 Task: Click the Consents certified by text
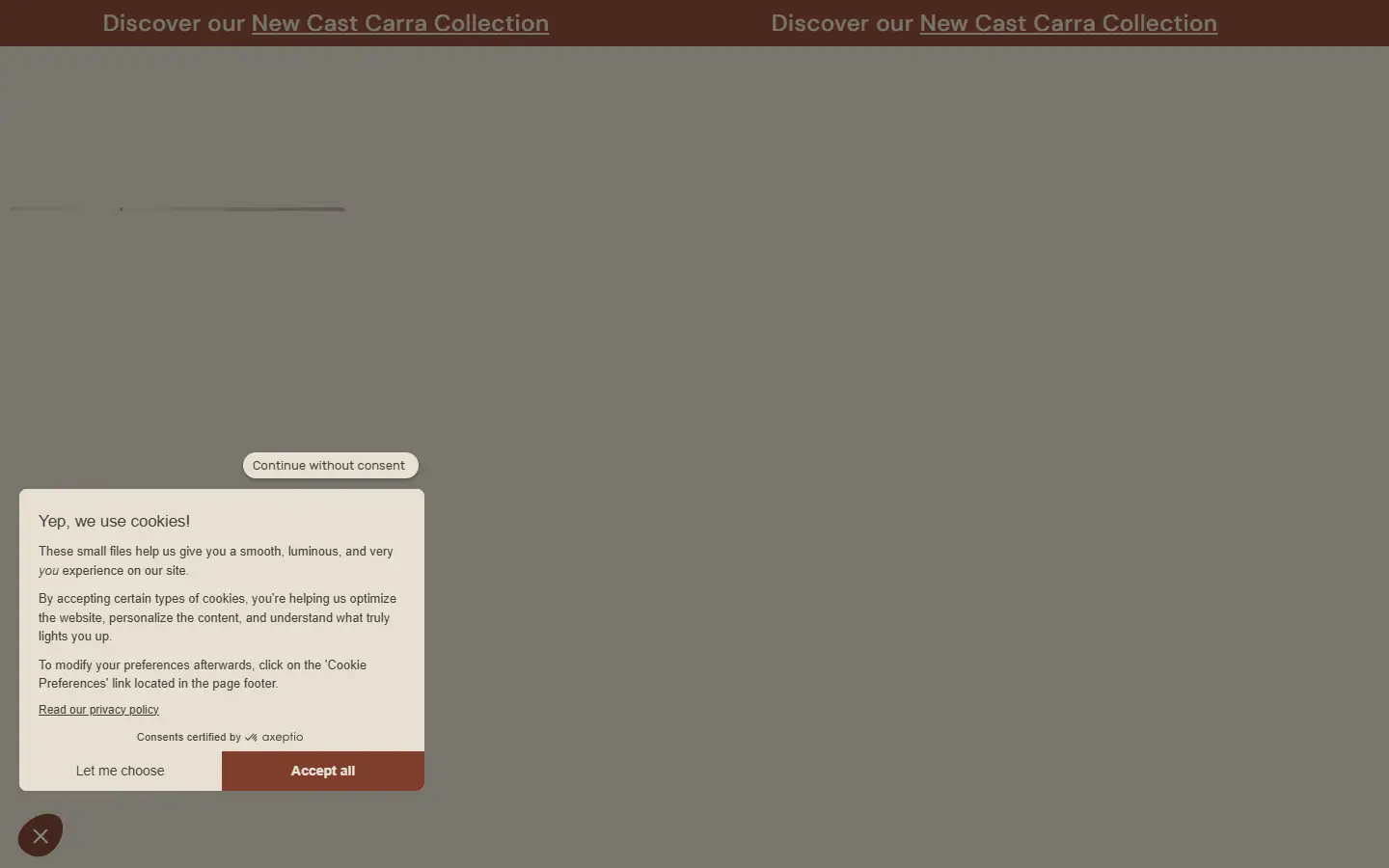point(189,737)
